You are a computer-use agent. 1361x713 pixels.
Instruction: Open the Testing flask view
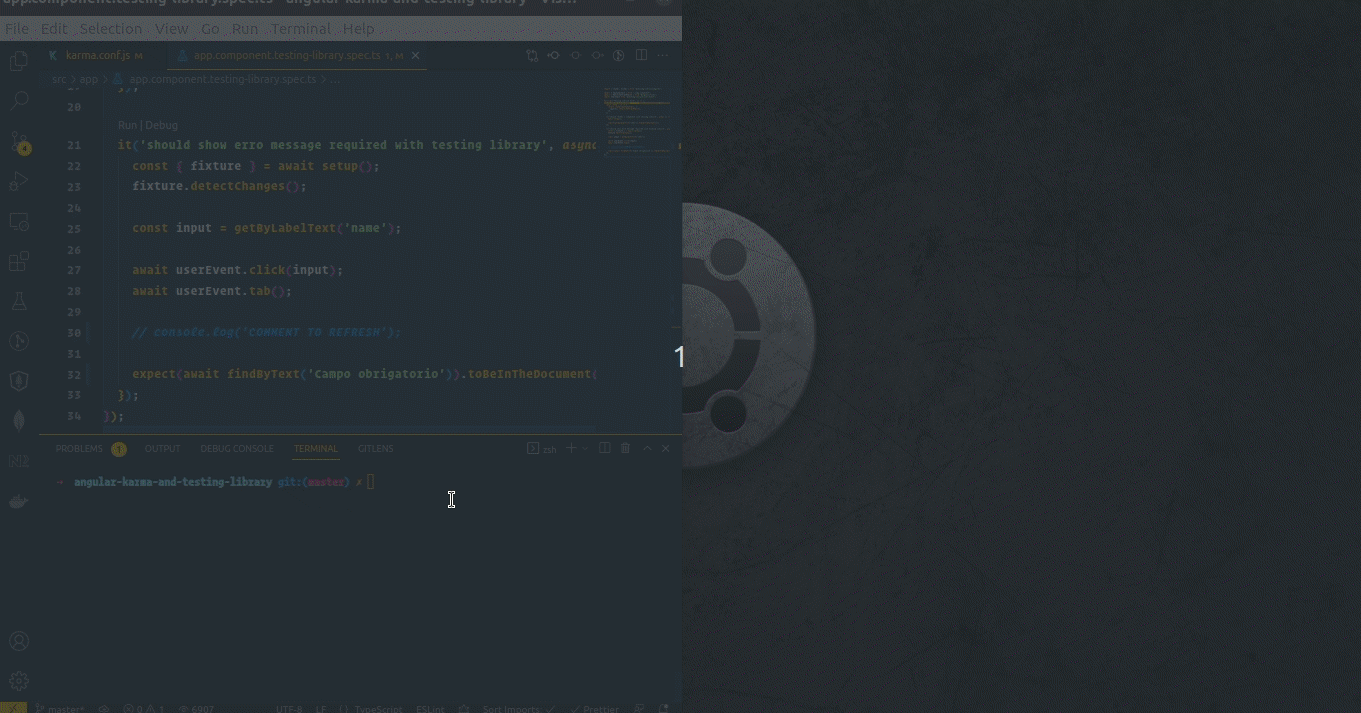pyautogui.click(x=19, y=301)
